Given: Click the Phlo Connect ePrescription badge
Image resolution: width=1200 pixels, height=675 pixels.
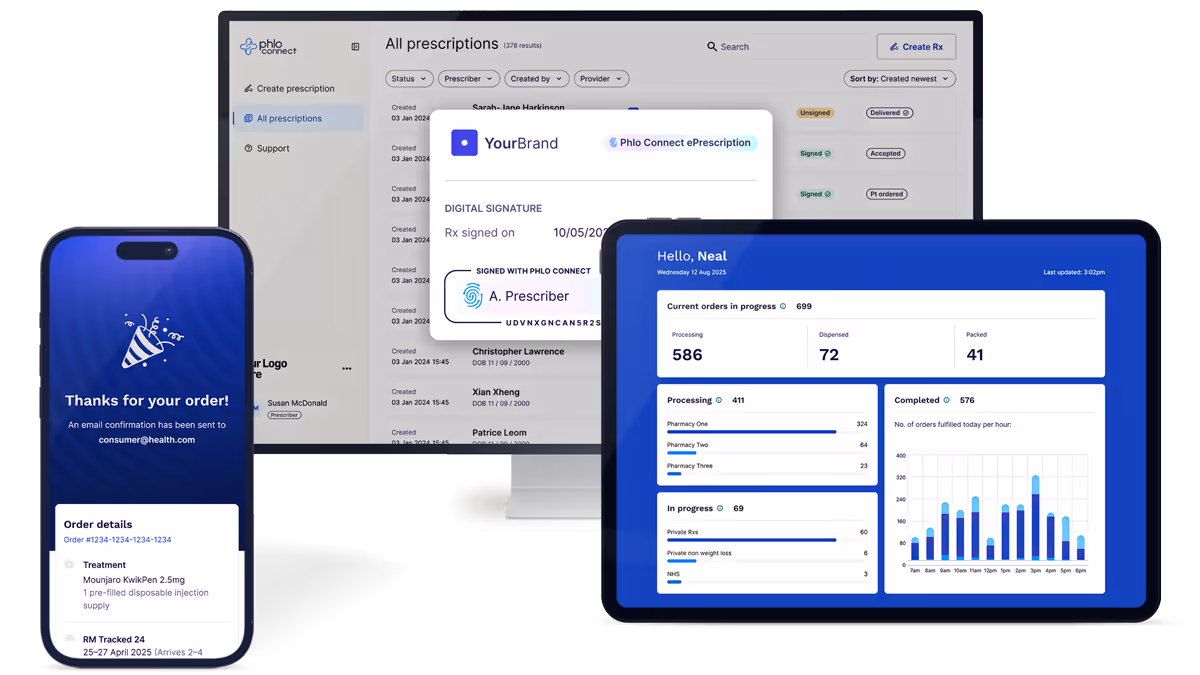Looking at the screenshot, I should click(680, 143).
